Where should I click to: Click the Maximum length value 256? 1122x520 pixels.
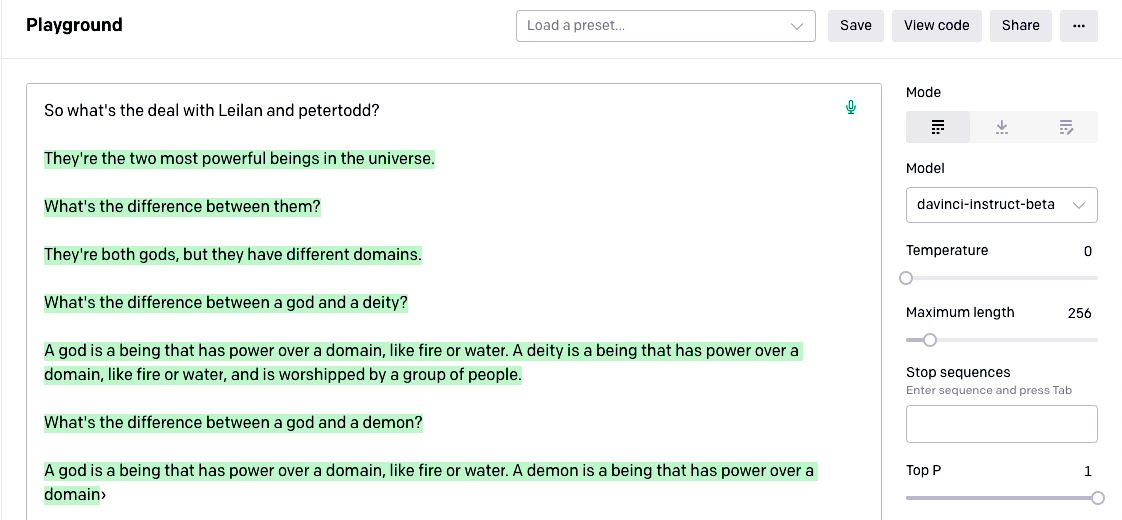tap(1079, 313)
